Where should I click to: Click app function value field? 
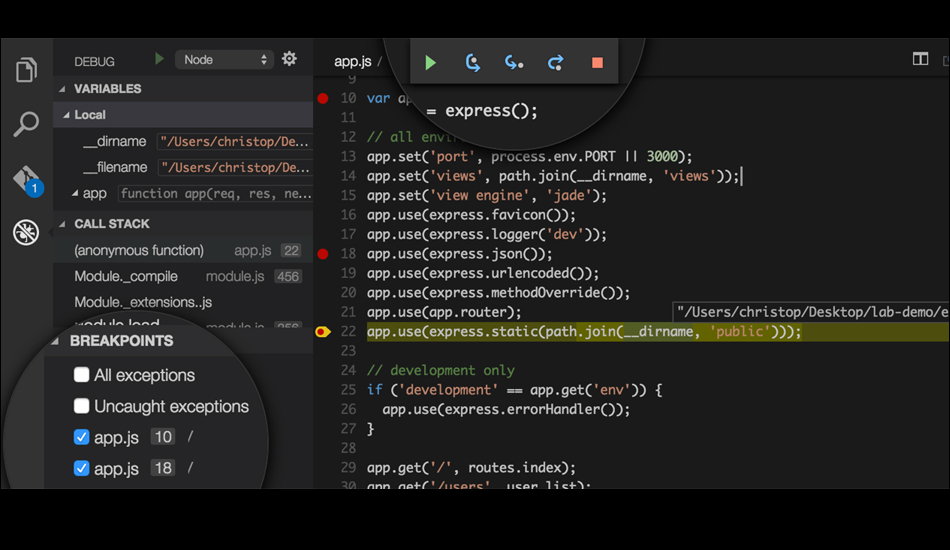[215, 194]
